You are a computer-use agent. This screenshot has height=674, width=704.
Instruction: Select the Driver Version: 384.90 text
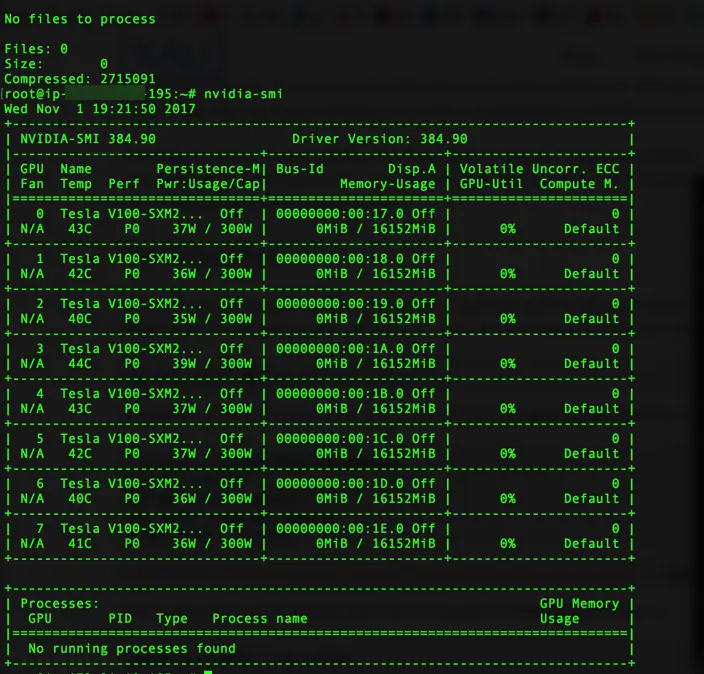[x=380, y=139]
